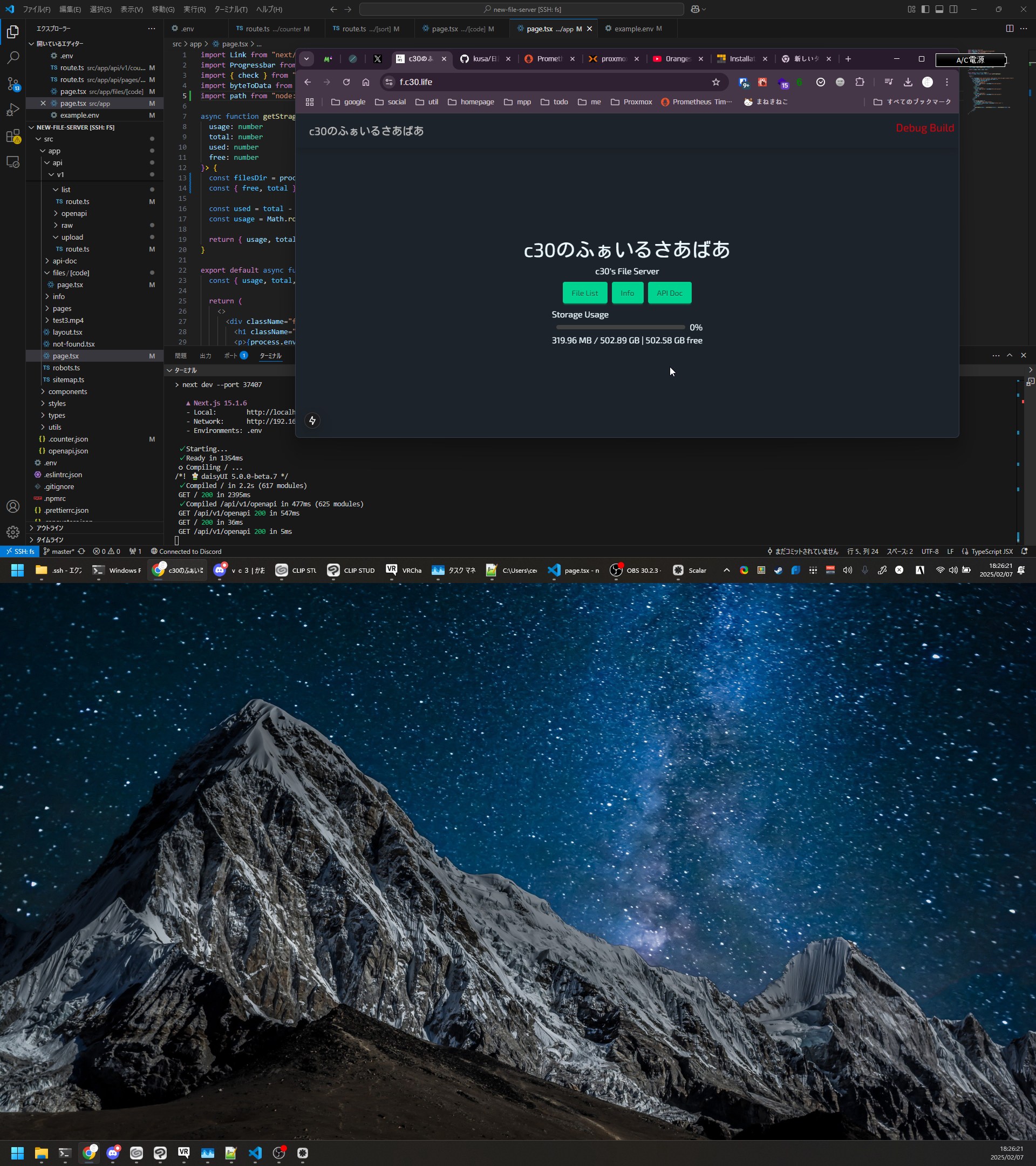
Task: Click the File List button on webpage
Action: (x=584, y=293)
